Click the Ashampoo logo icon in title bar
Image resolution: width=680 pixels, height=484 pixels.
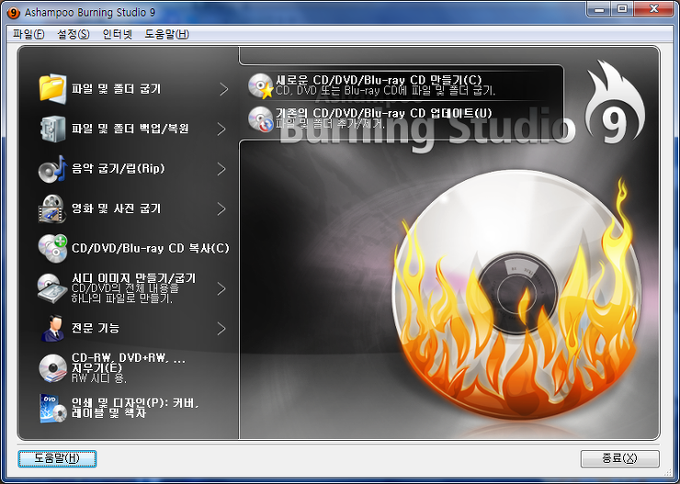coord(13,12)
